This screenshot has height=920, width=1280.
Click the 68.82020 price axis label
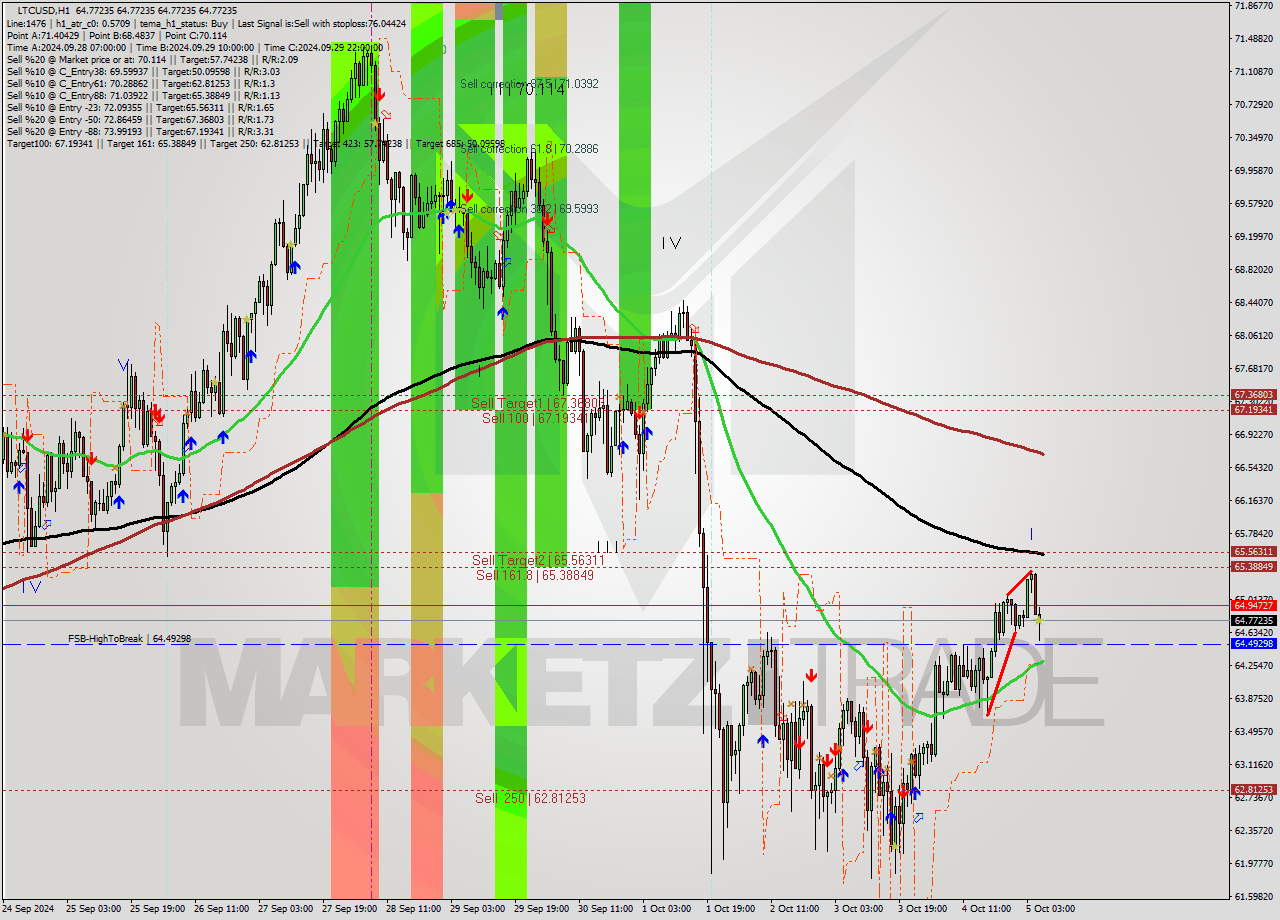[x=1253, y=270]
